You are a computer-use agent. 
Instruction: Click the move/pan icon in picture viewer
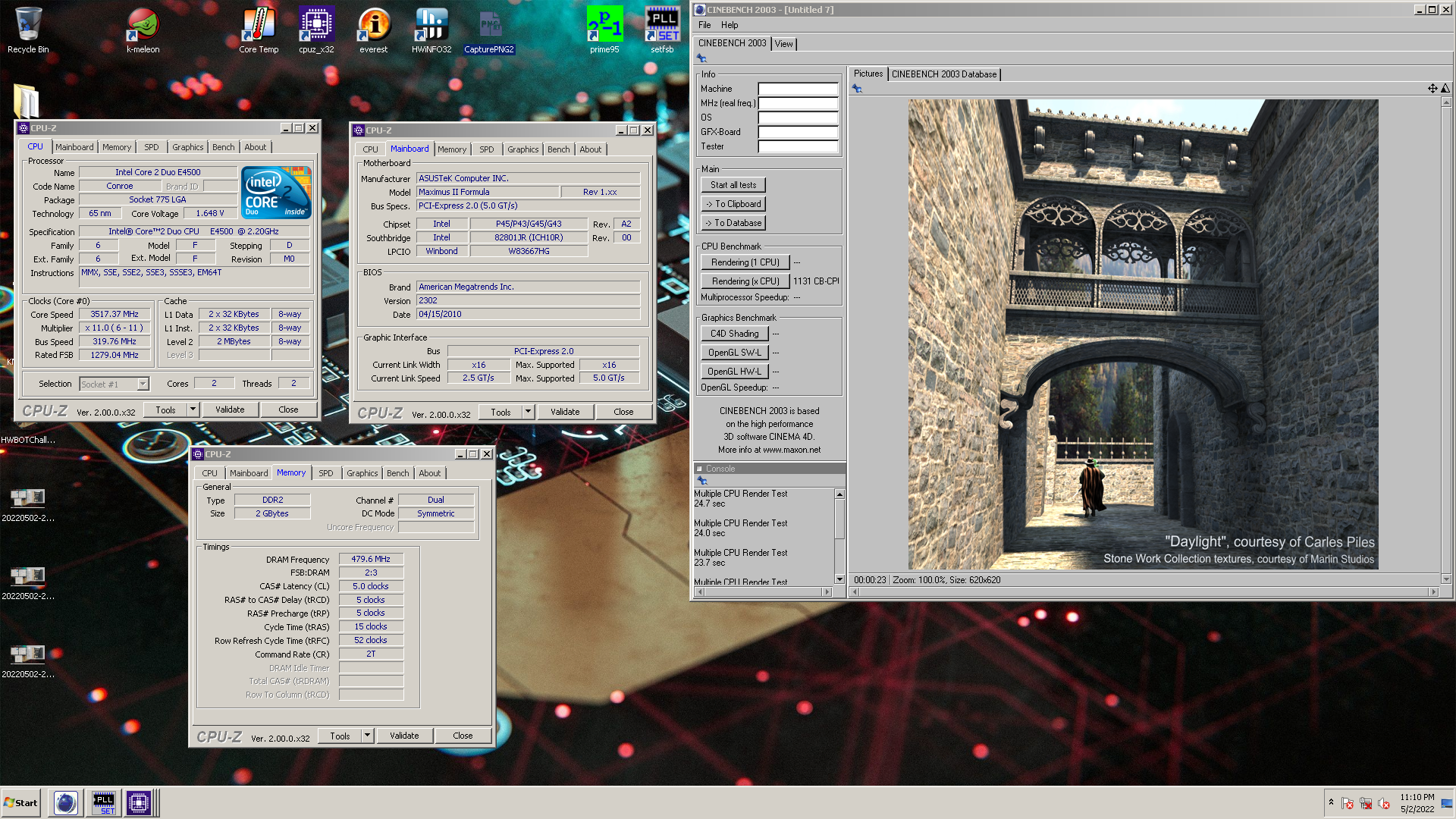click(1432, 89)
